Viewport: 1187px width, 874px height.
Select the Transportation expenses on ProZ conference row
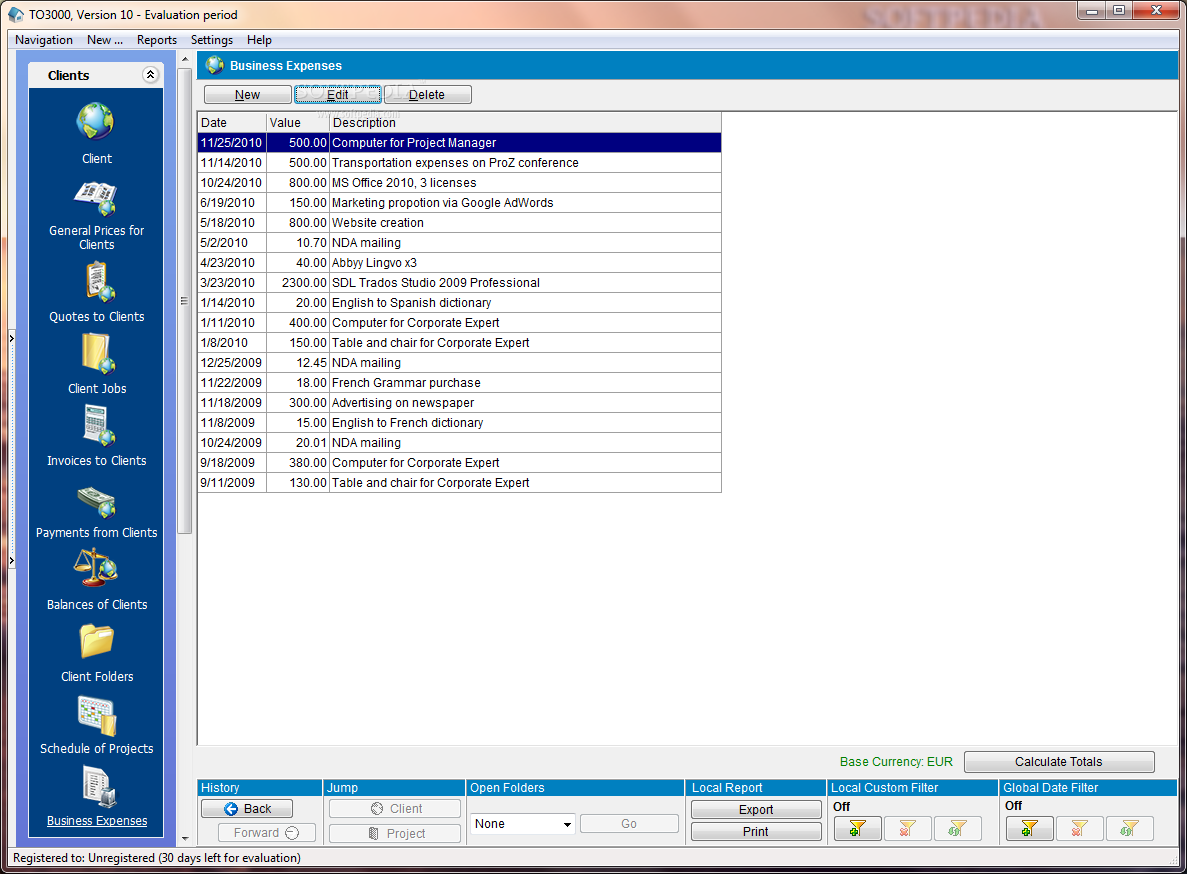pyautogui.click(x=460, y=163)
